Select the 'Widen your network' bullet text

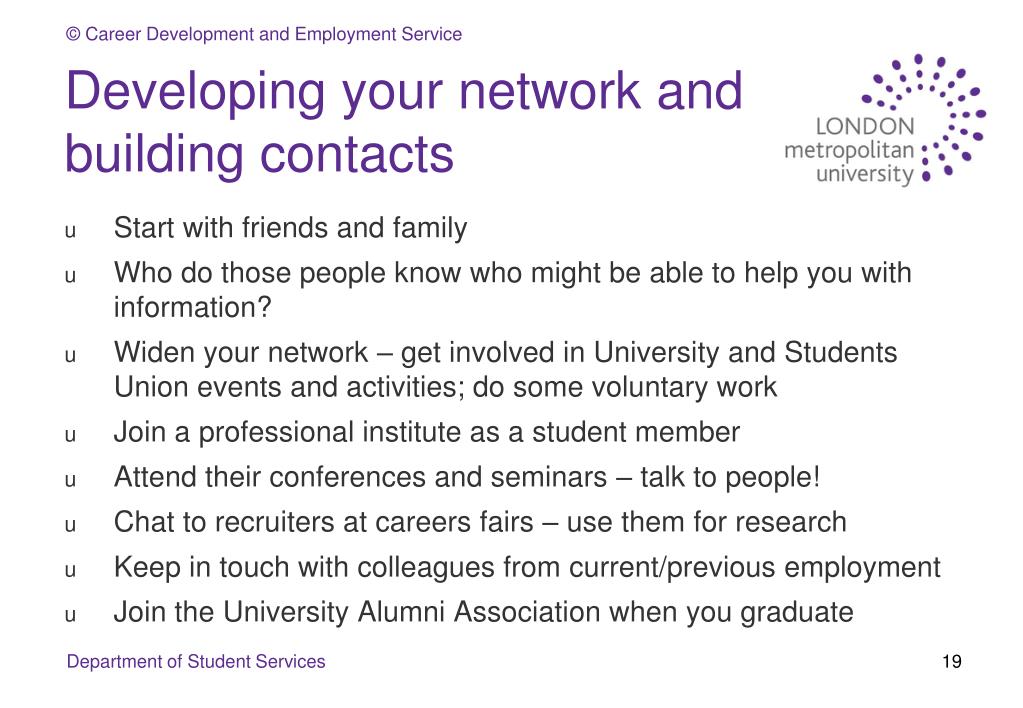(506, 369)
